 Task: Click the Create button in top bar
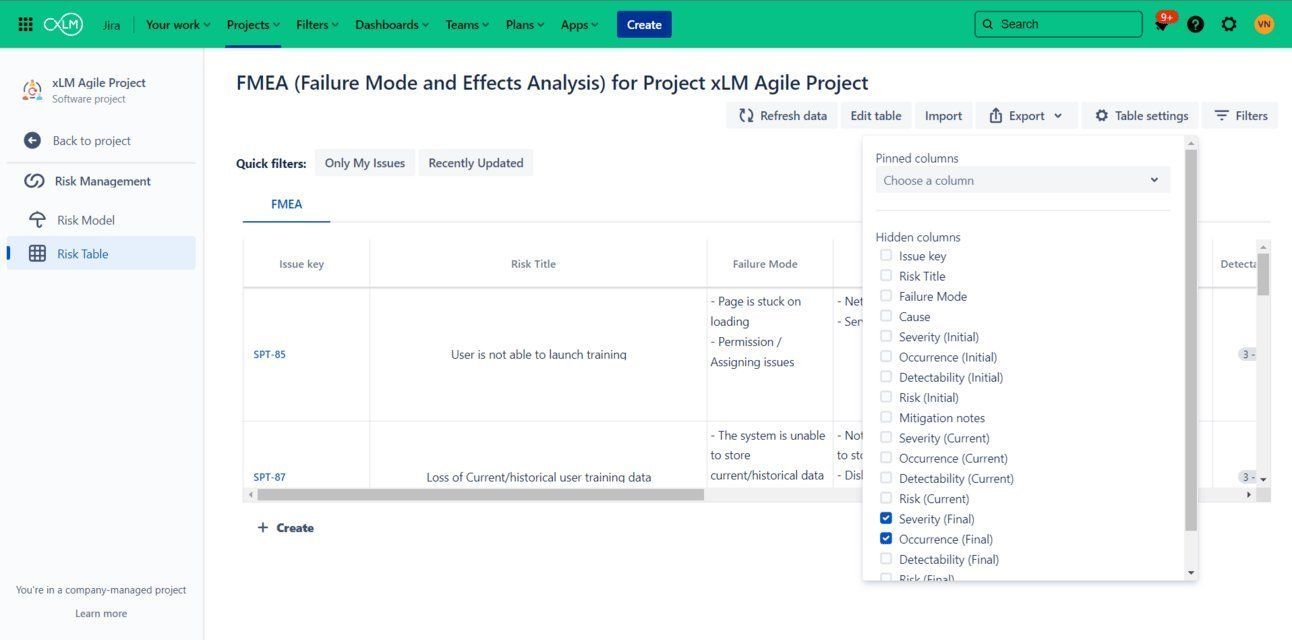644,24
